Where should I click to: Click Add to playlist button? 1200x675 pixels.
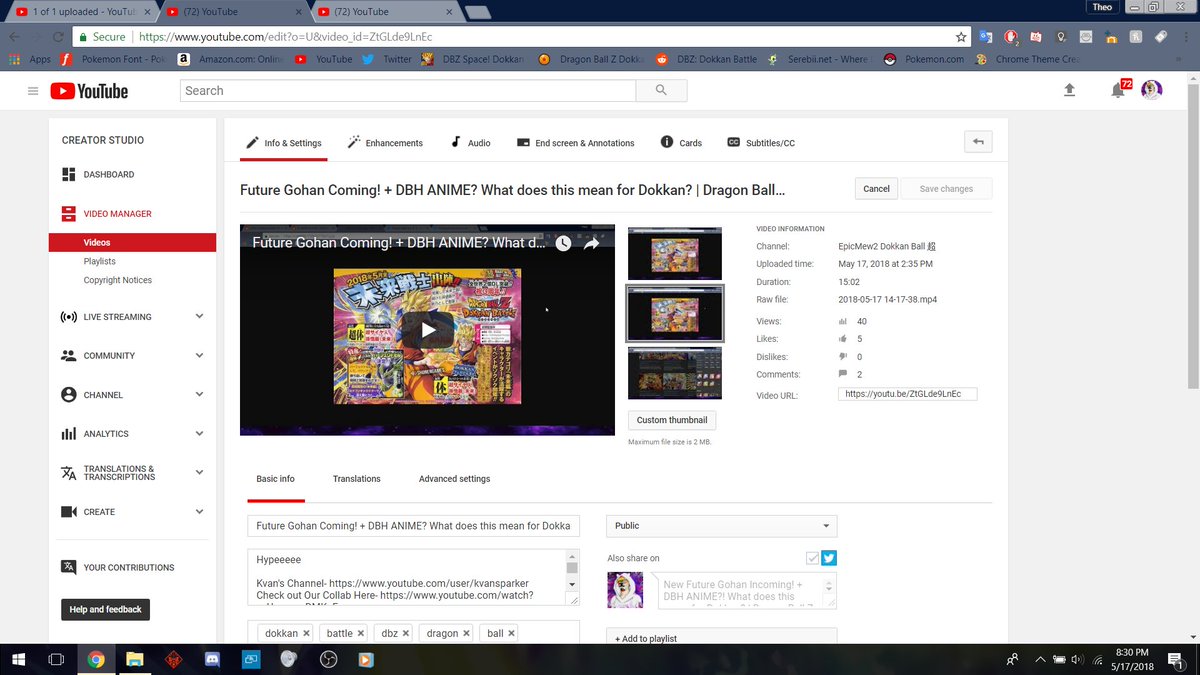point(721,637)
